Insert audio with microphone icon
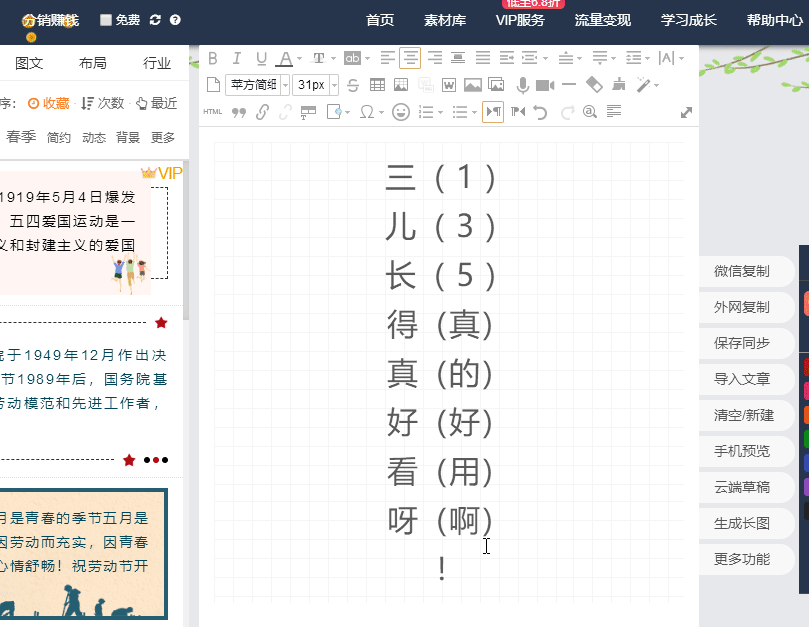 [523, 85]
